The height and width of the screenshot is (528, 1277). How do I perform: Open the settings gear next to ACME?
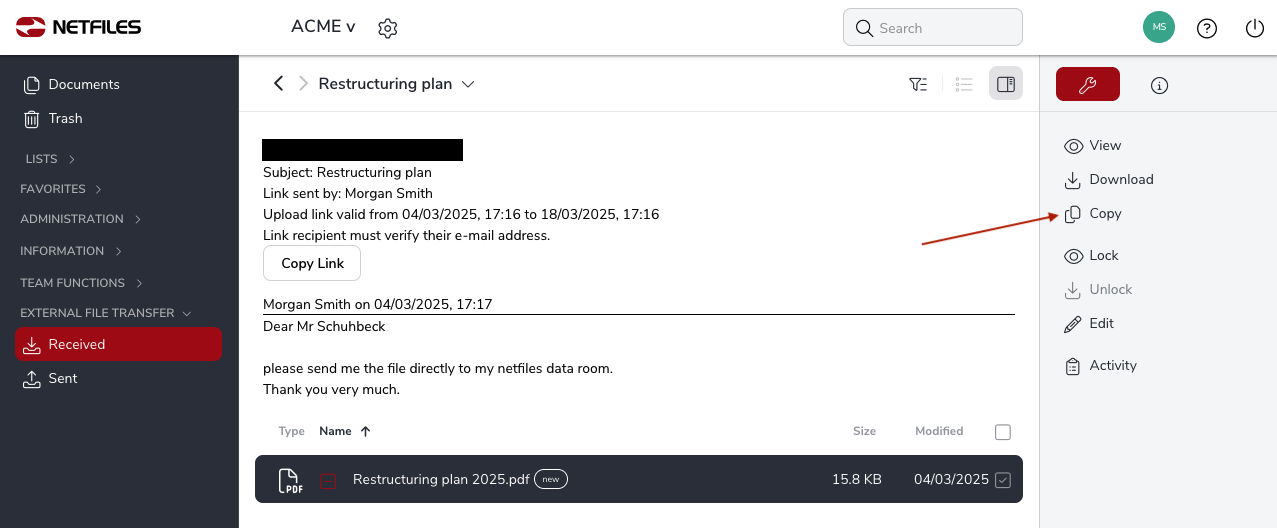click(388, 28)
